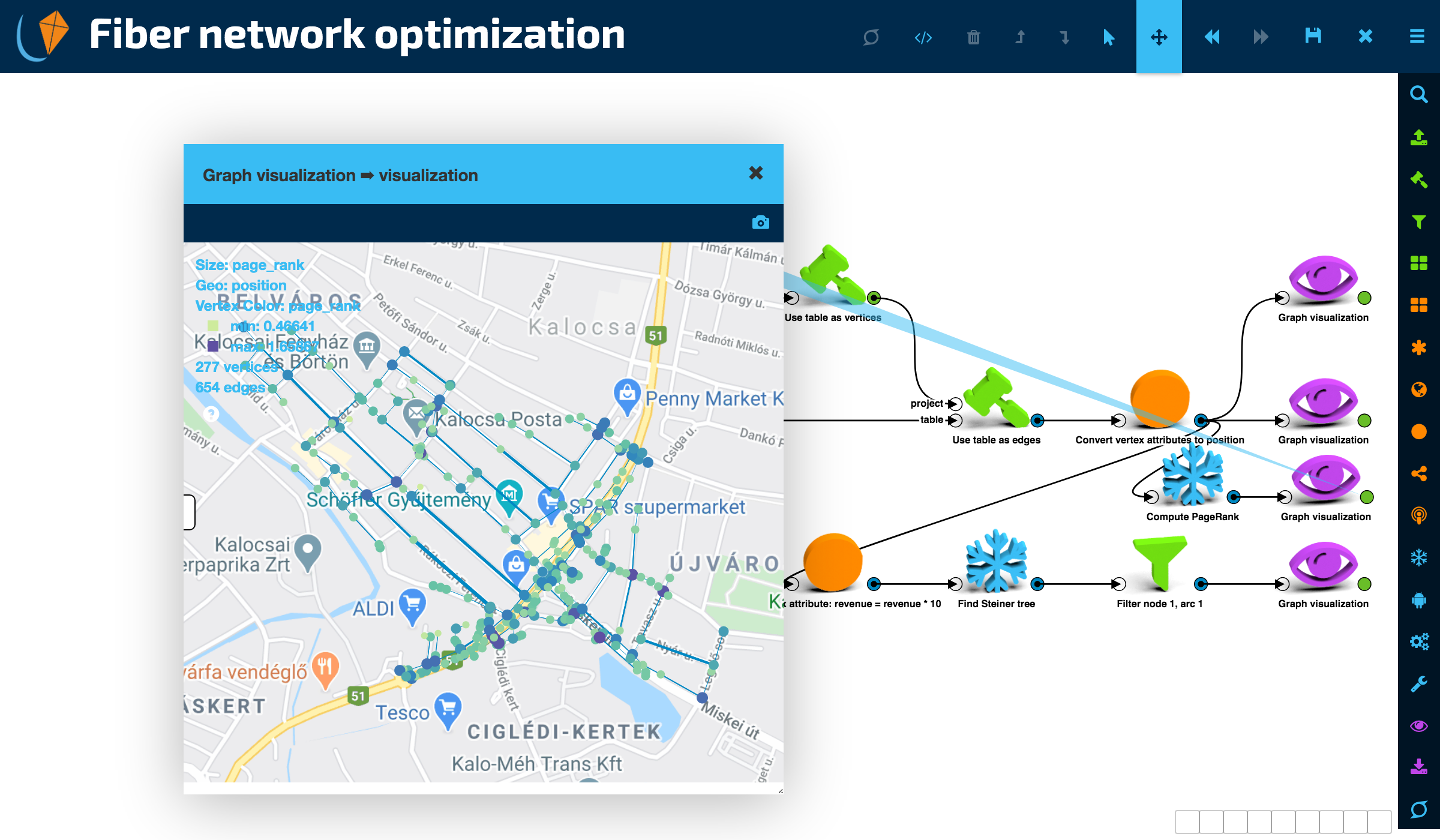The width and height of the screenshot is (1440, 840).
Task: Toggle the move pan tool
Action: coord(1159,37)
